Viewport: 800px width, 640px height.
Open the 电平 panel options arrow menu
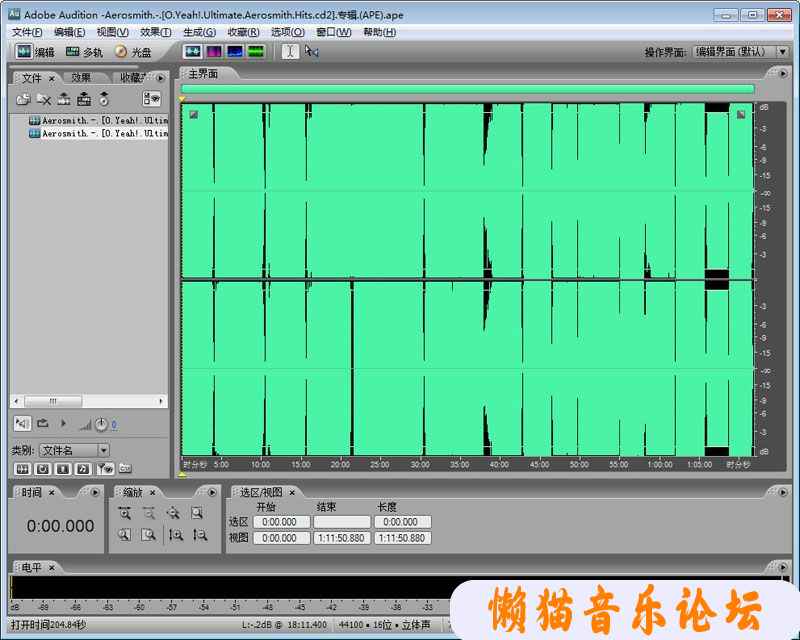pyautogui.click(x=783, y=567)
